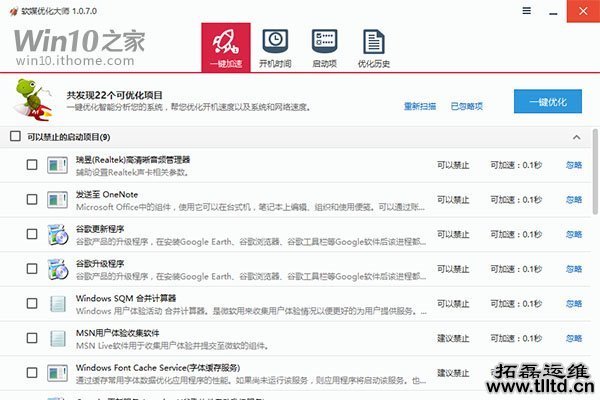Click the Windows SQM 合并计算器 file icon
This screenshot has height=400, width=600.
58,304
